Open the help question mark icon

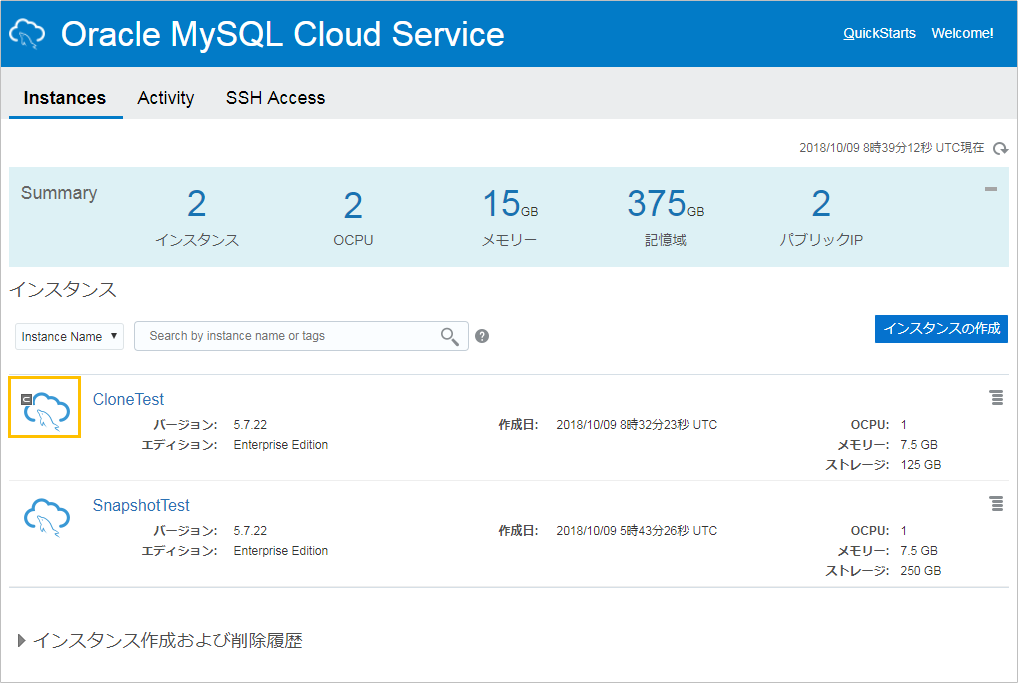[482, 336]
